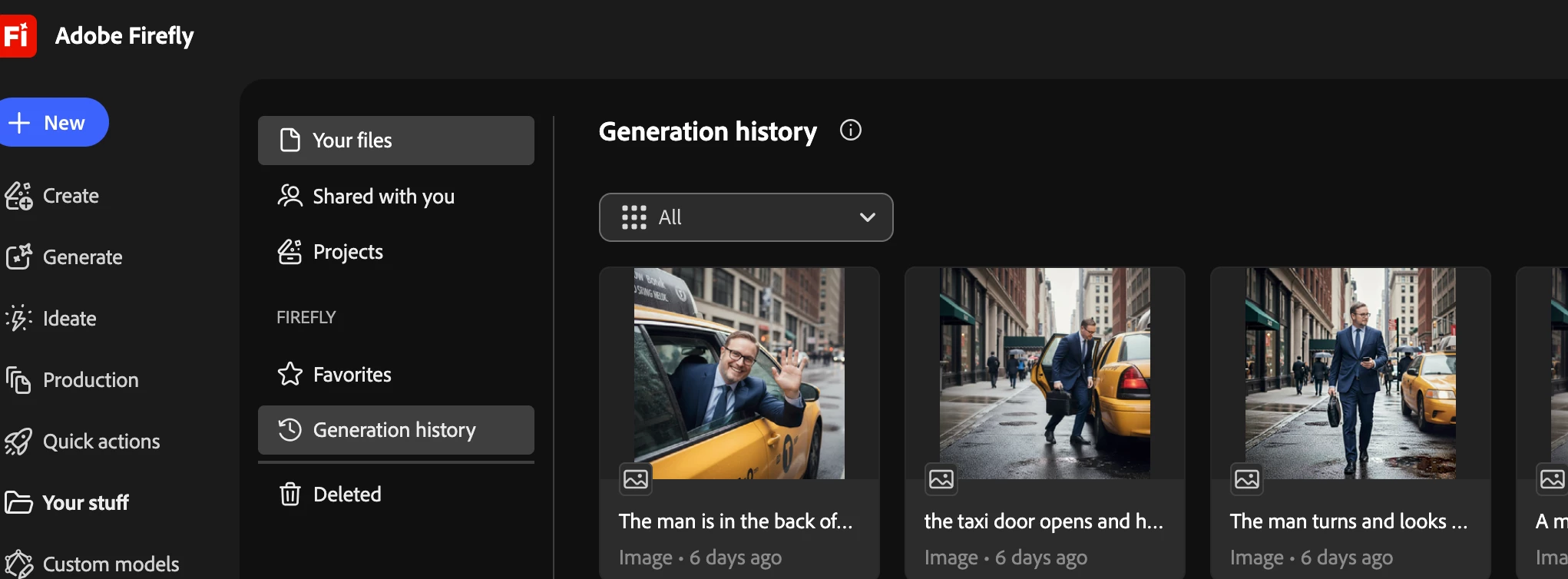This screenshot has width=1568, height=579.
Task: Open thumbnail of man exiting taxi door
Action: (x=1045, y=373)
